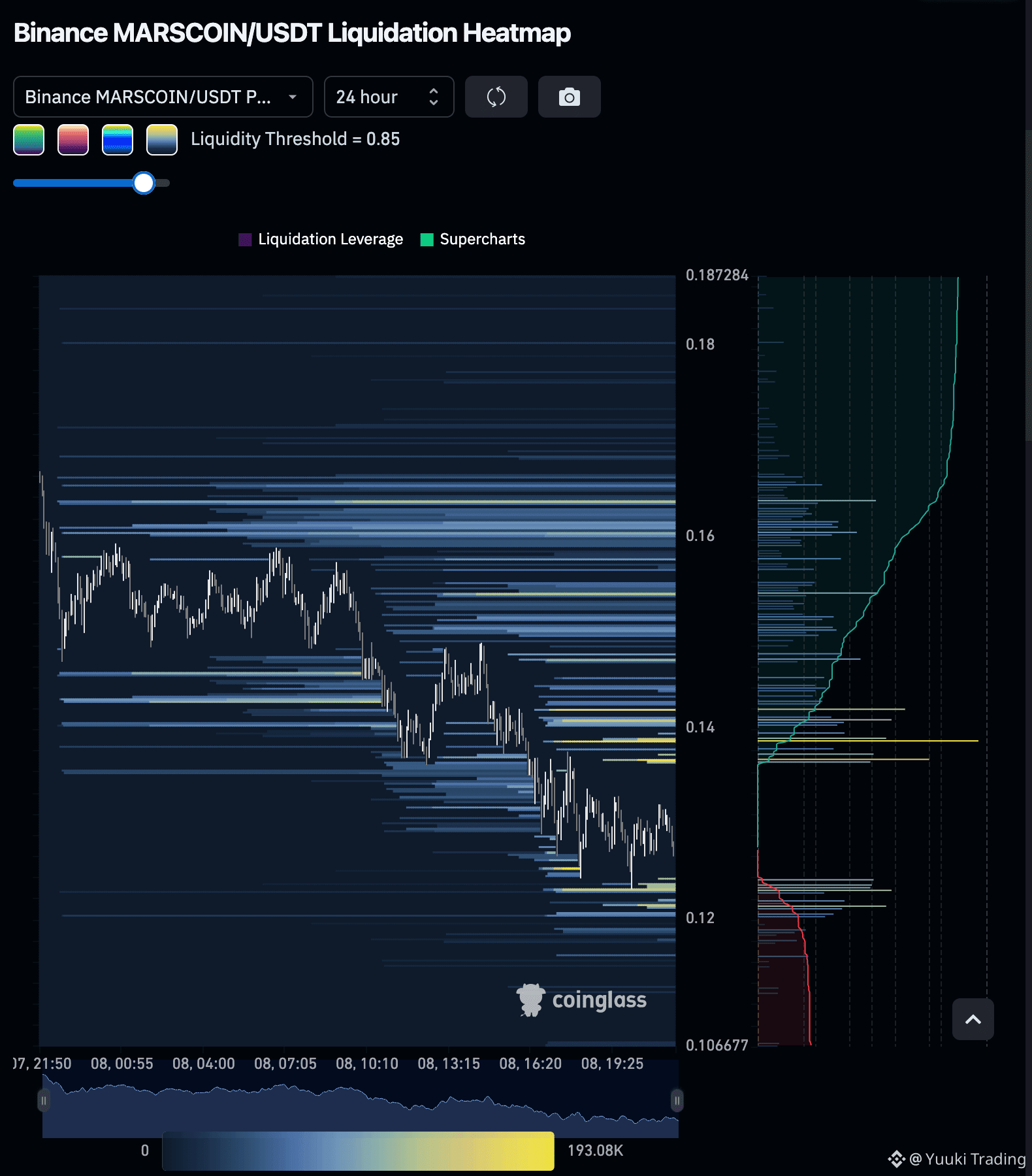
Task: Select the blue-cyan color scheme swatch
Action: 118,140
